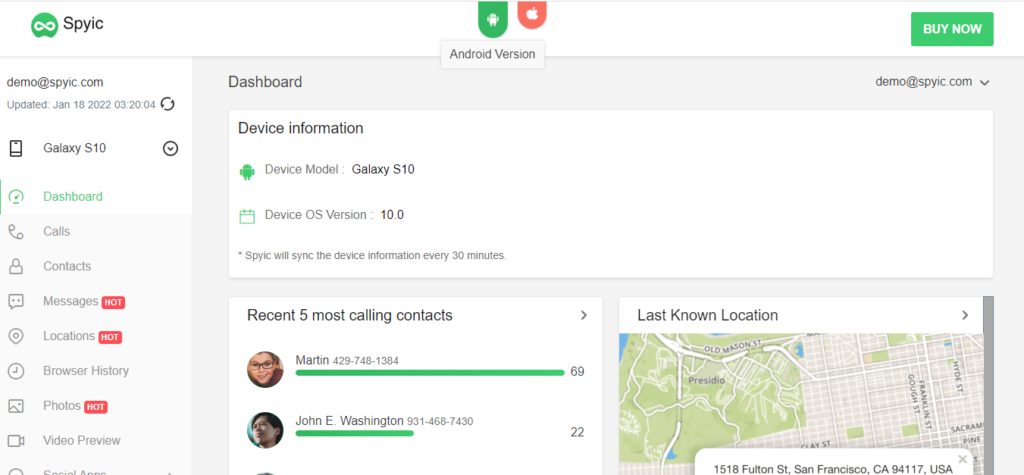
Task: Click the Device information heading
Action: coord(300,128)
